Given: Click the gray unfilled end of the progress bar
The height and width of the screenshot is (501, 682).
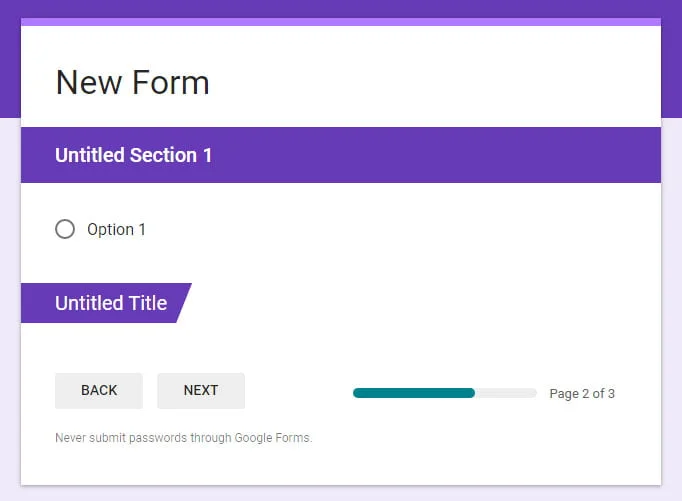Looking at the screenshot, I should [506, 393].
